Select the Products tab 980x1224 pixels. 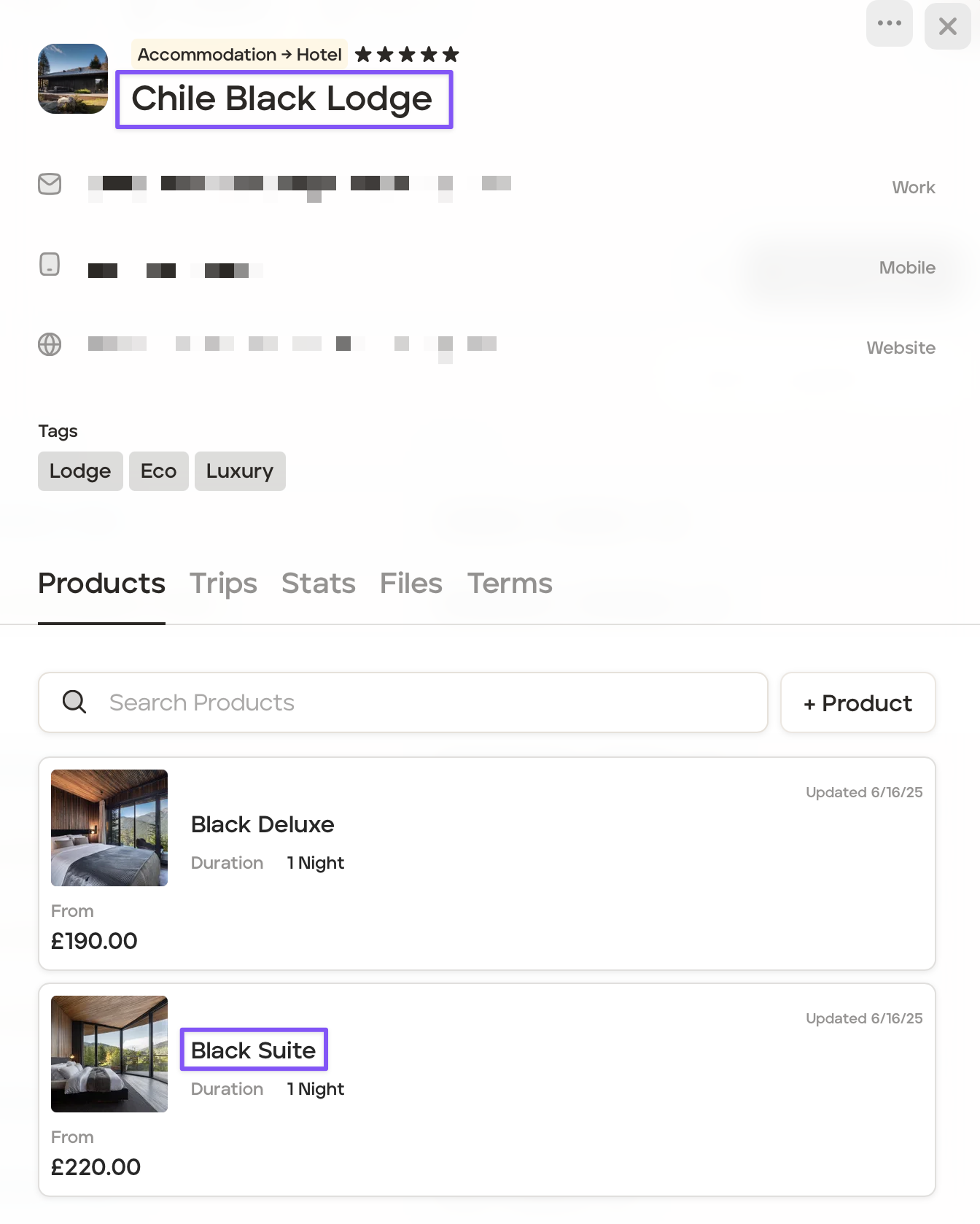101,584
